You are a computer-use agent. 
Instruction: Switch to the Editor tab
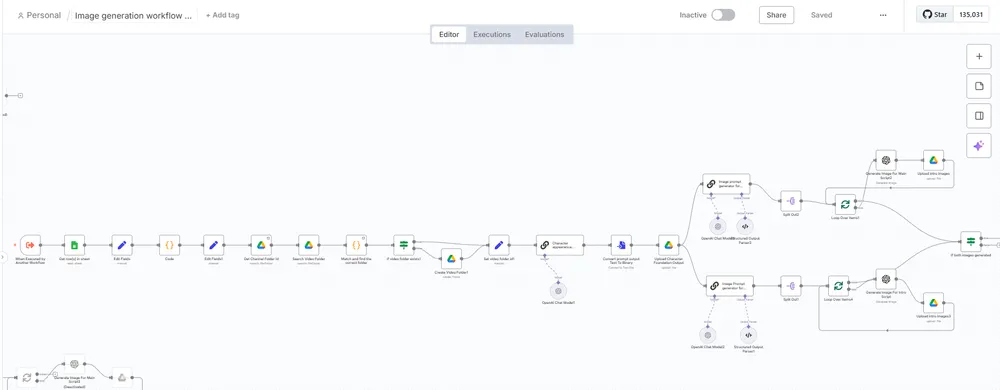click(x=449, y=34)
